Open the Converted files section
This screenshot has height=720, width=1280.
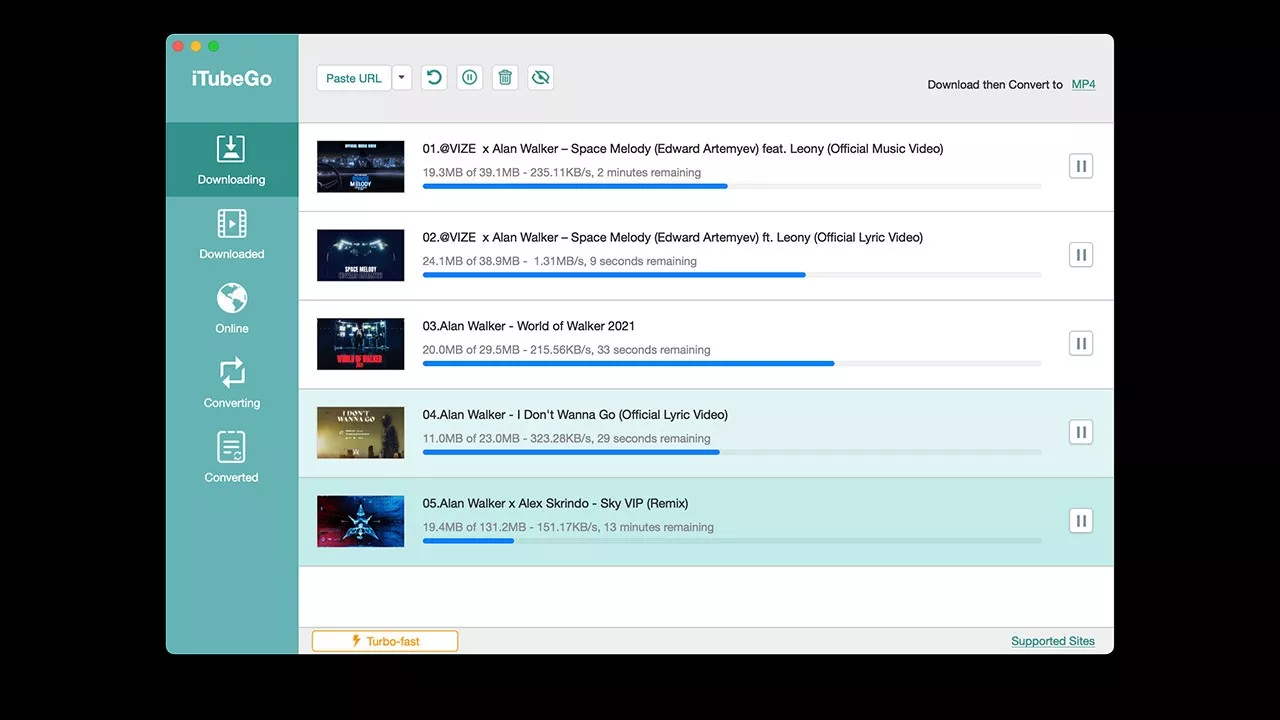coord(231,458)
